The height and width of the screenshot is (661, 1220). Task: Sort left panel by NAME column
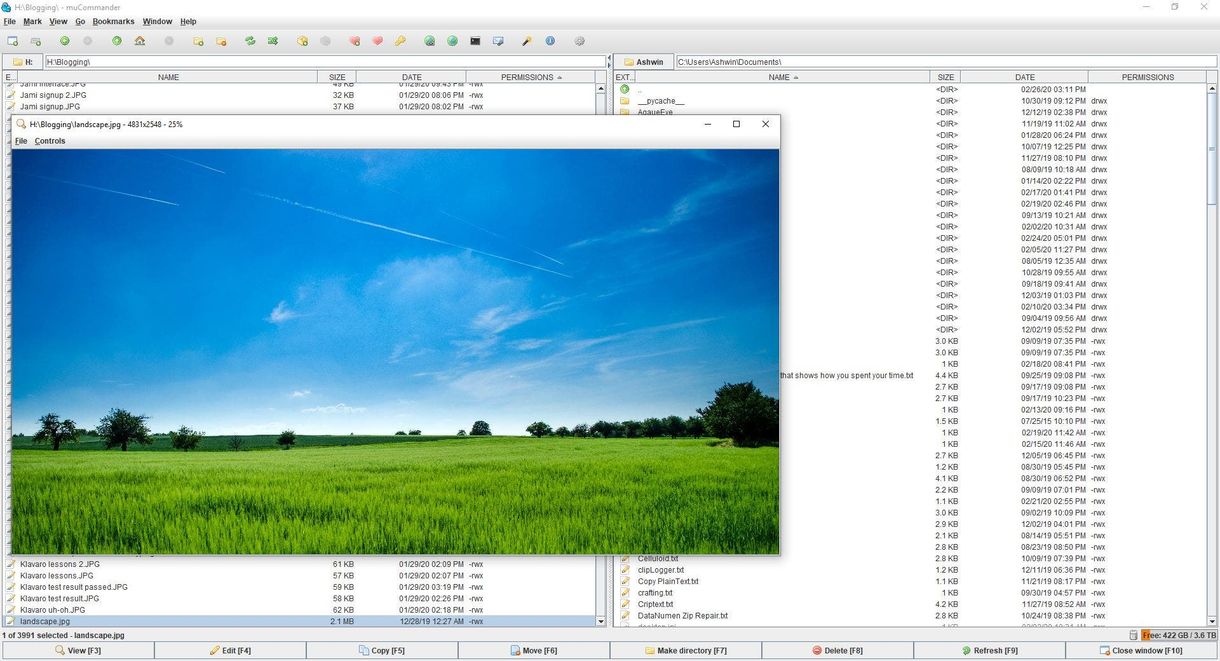click(168, 77)
